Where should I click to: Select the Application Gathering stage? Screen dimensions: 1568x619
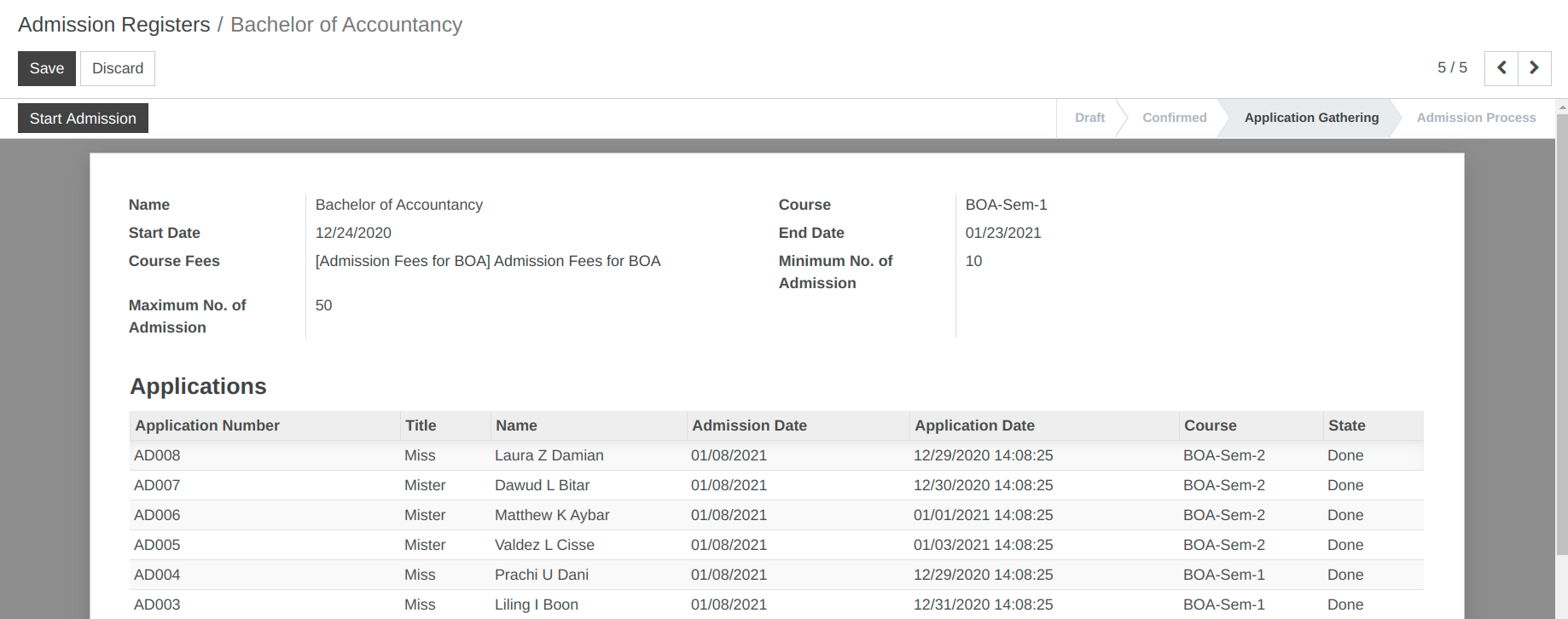1310,118
